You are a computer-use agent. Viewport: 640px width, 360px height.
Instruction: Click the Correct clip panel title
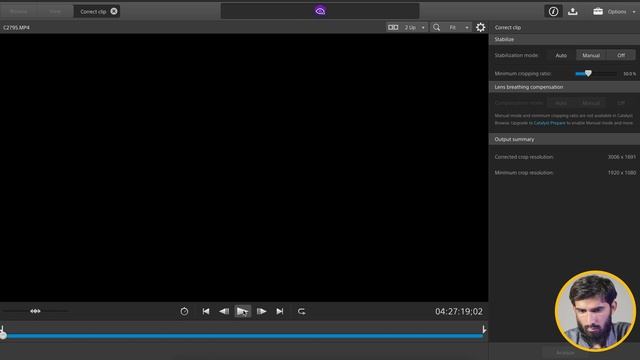(x=508, y=28)
